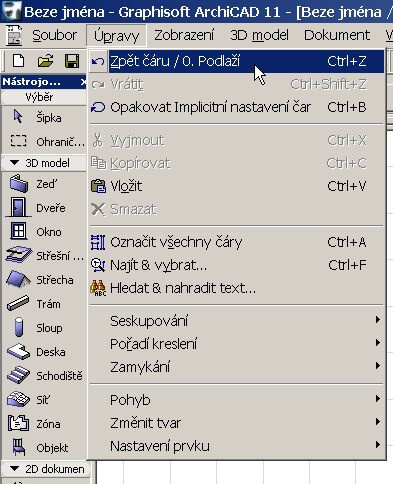Select the Střecha roof tool

point(44,280)
